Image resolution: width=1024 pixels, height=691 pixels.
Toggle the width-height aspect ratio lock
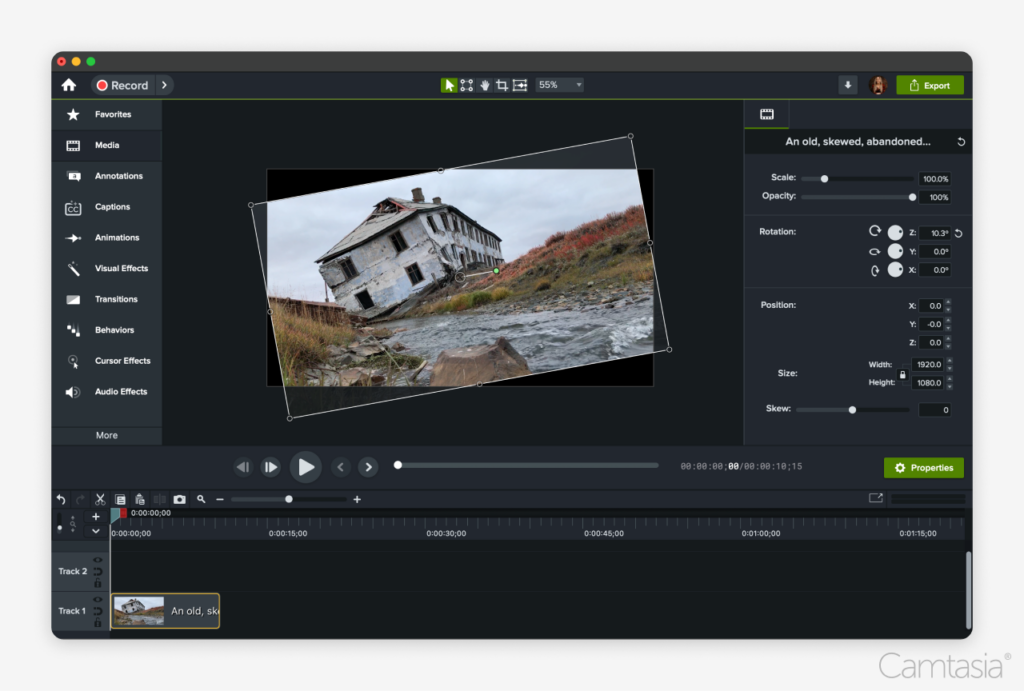pos(903,374)
